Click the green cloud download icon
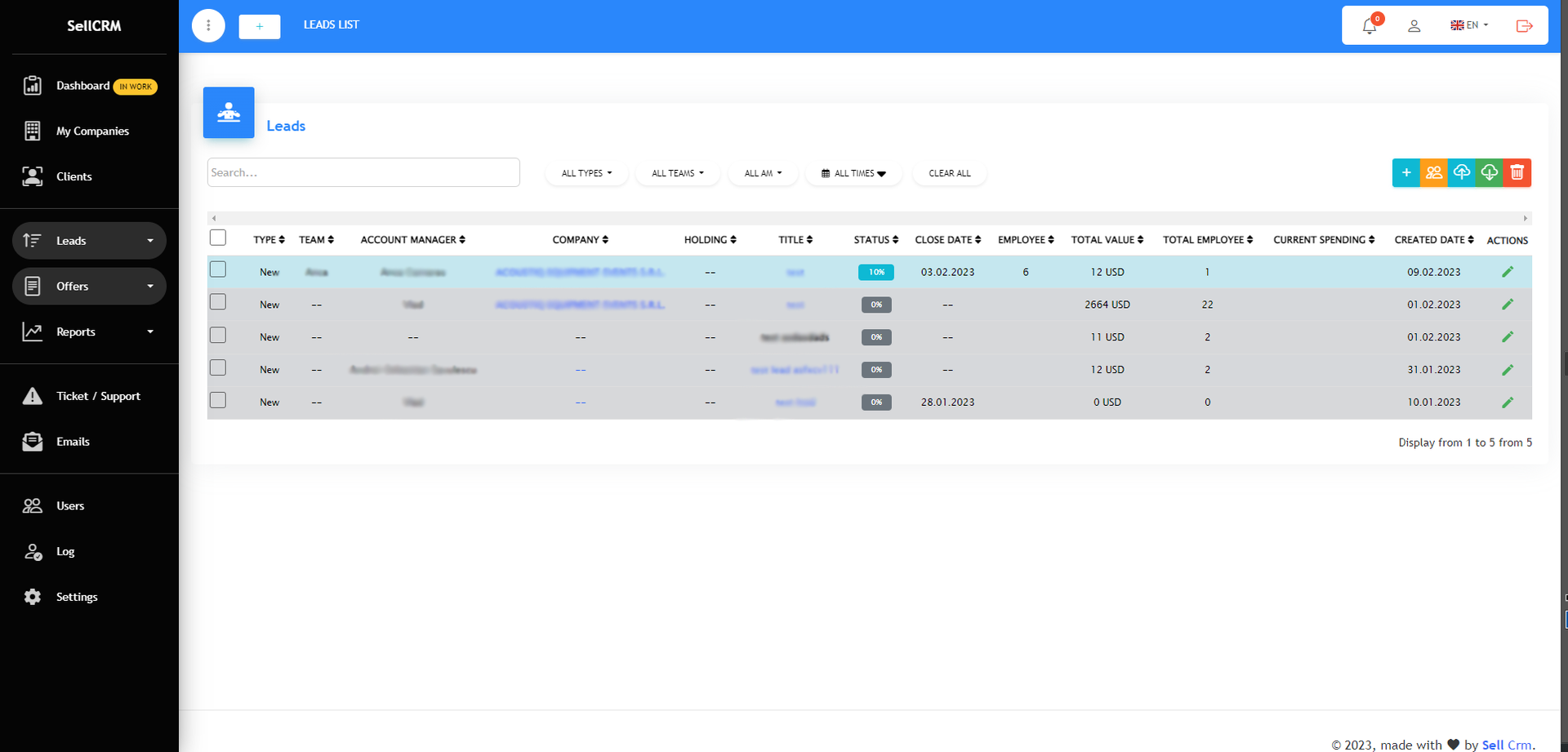Image resolution: width=1568 pixels, height=752 pixels. click(x=1489, y=172)
